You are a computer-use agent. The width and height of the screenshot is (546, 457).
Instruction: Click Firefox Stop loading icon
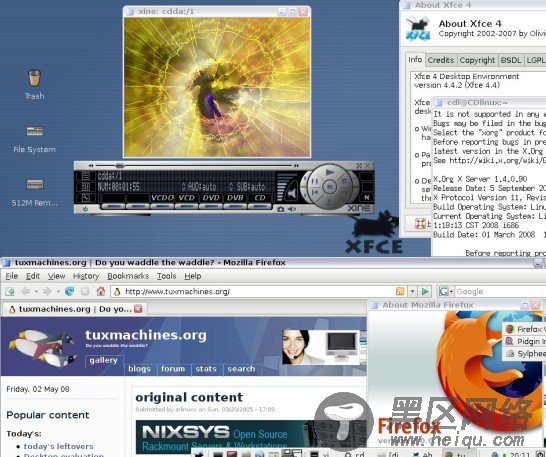(85, 291)
